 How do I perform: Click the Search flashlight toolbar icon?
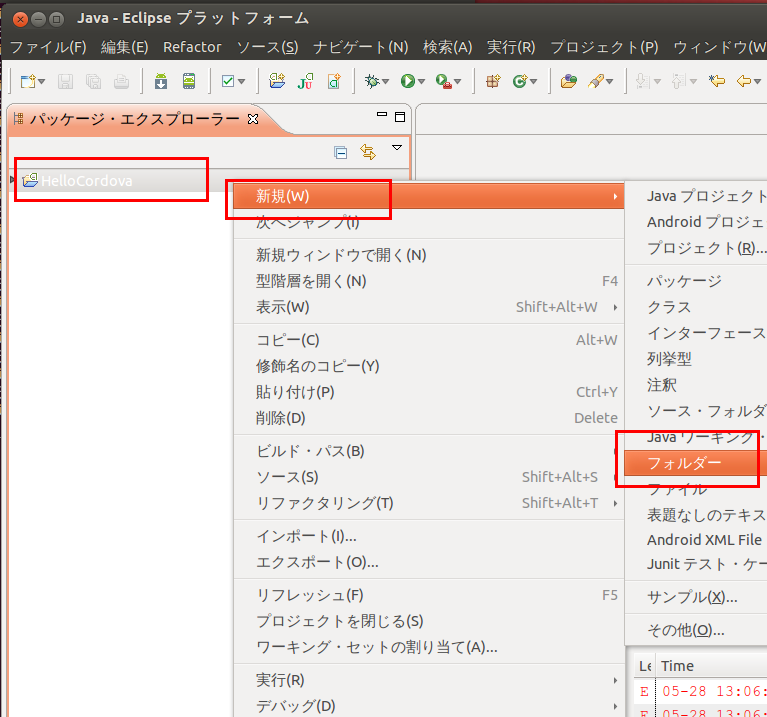tap(596, 81)
